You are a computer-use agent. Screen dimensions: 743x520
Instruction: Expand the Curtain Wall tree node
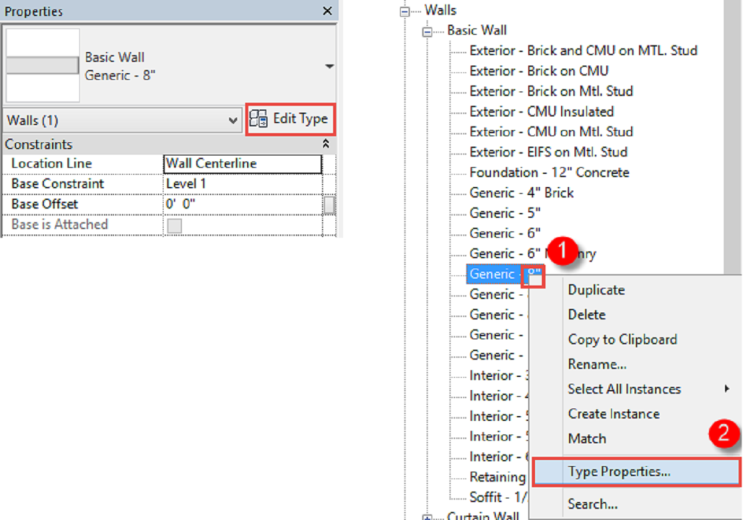click(427, 517)
